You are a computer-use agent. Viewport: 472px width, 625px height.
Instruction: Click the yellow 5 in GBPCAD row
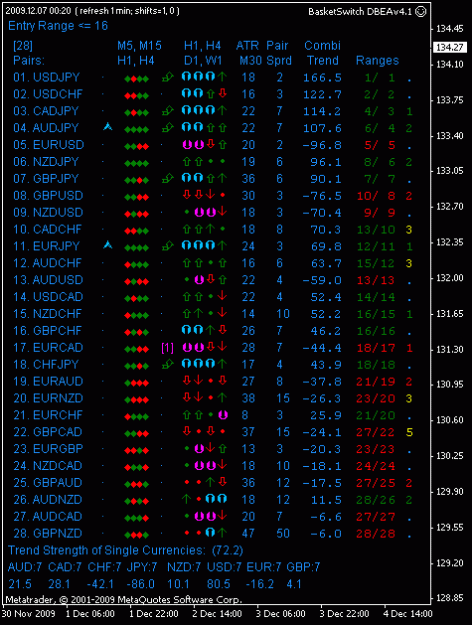click(x=409, y=432)
